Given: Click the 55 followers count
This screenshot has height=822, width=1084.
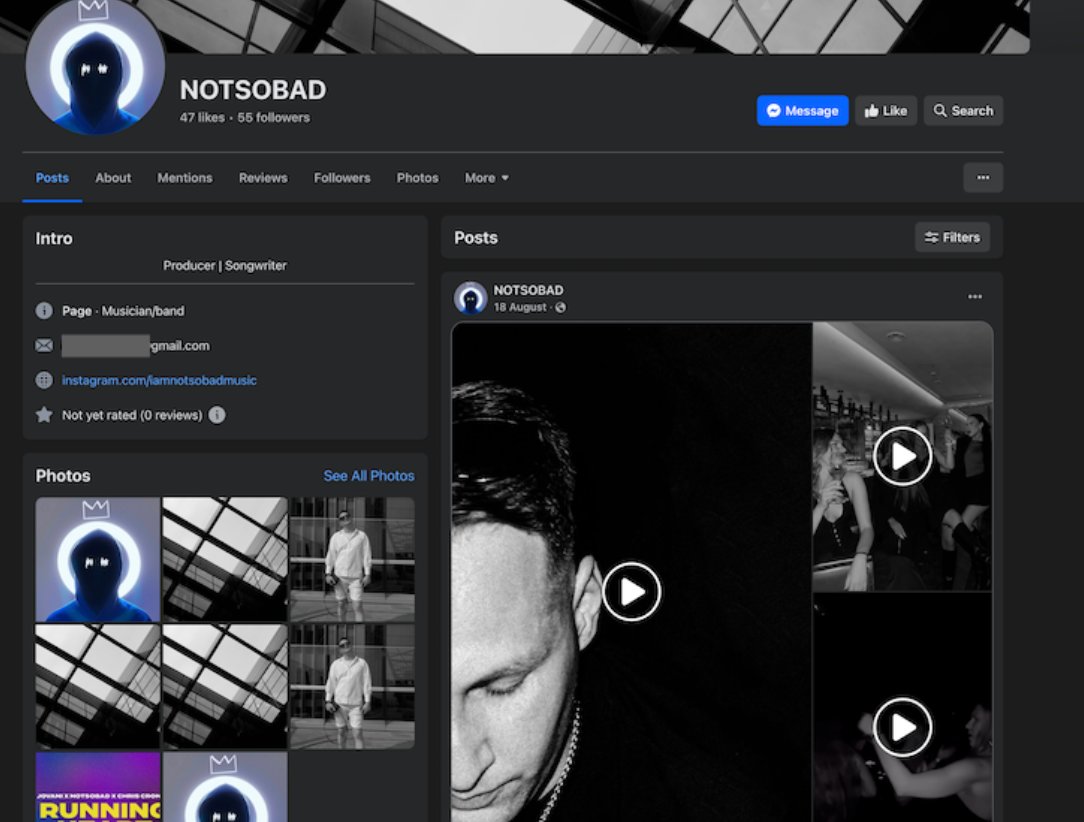Looking at the screenshot, I should pyautogui.click(x=274, y=118).
